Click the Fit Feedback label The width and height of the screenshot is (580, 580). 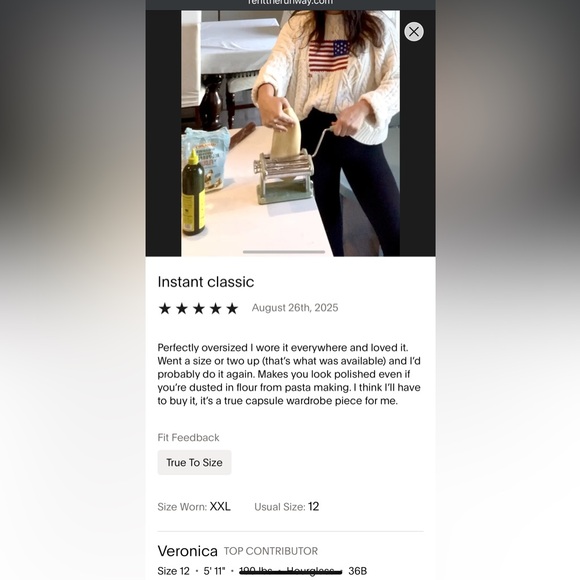tap(188, 438)
